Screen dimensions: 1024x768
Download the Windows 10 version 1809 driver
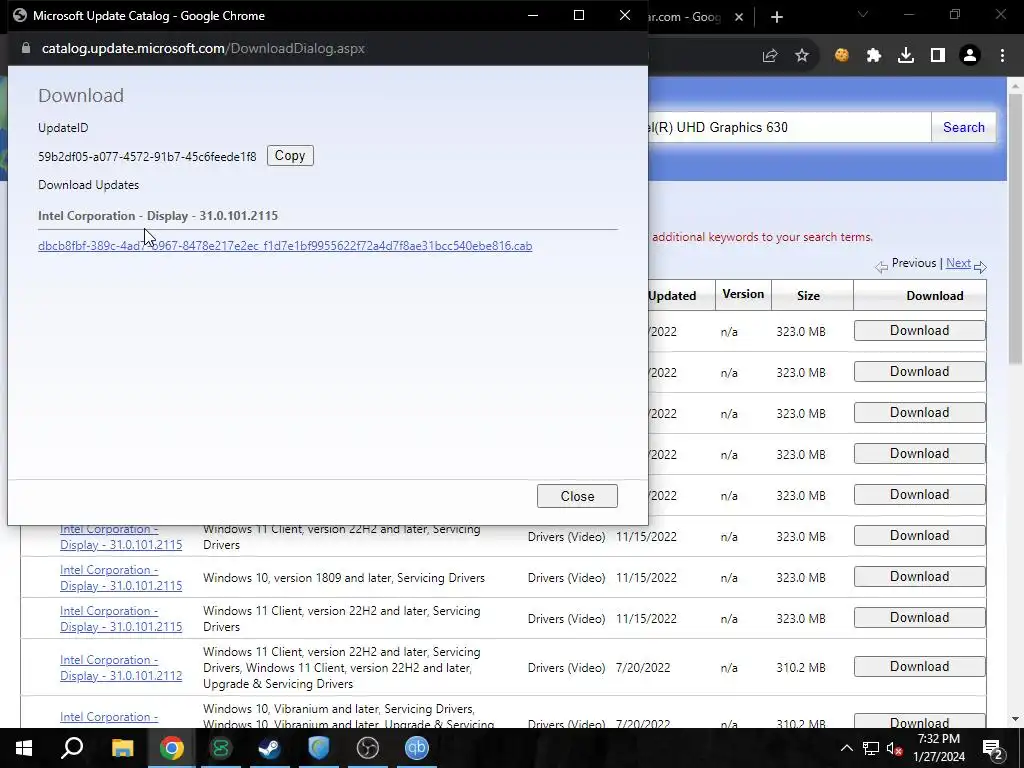coord(920,577)
